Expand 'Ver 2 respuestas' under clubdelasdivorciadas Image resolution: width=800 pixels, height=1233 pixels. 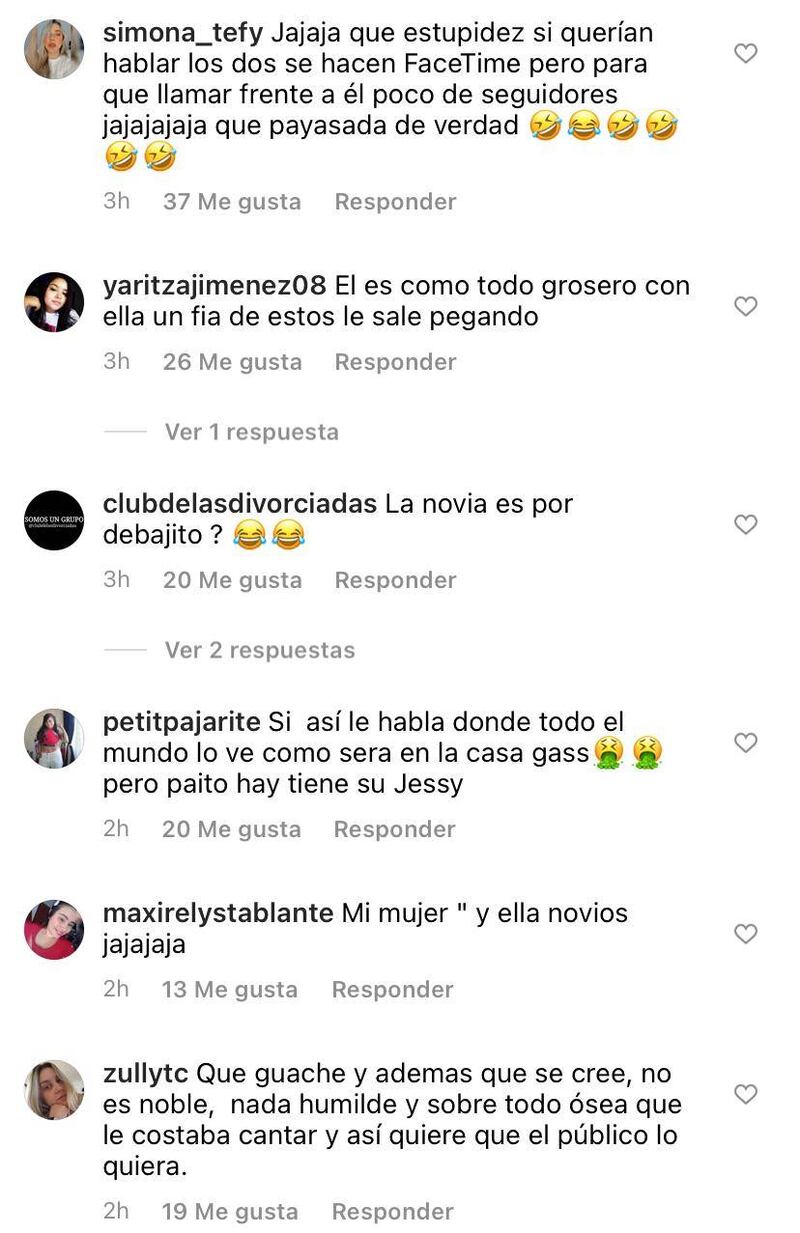point(260,650)
